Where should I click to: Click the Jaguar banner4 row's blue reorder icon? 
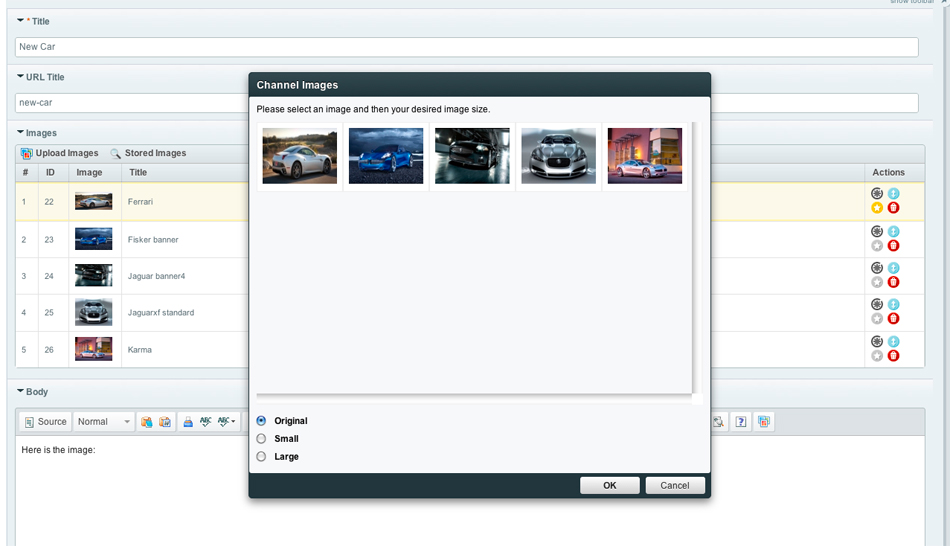coord(894,268)
